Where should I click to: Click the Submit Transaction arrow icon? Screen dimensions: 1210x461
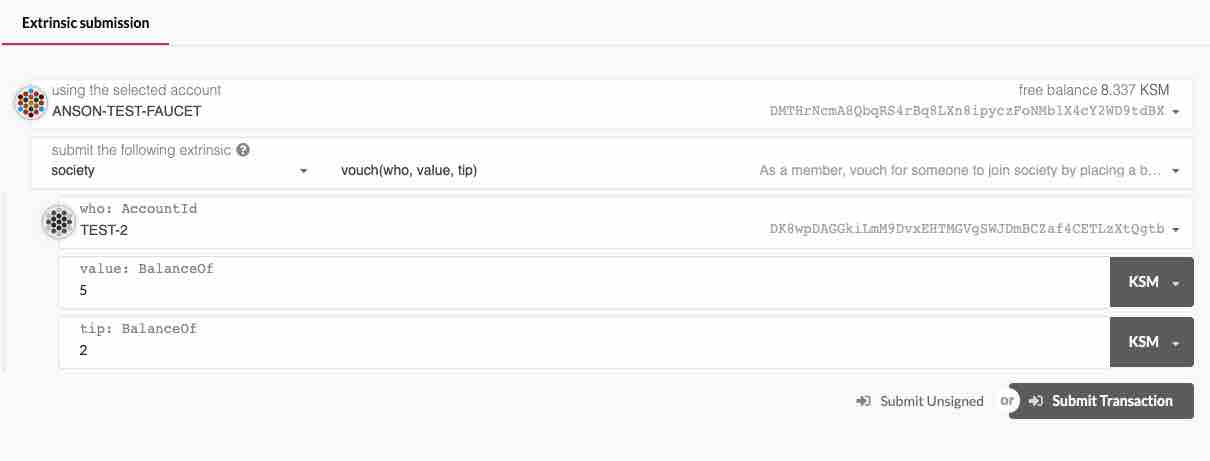1036,401
